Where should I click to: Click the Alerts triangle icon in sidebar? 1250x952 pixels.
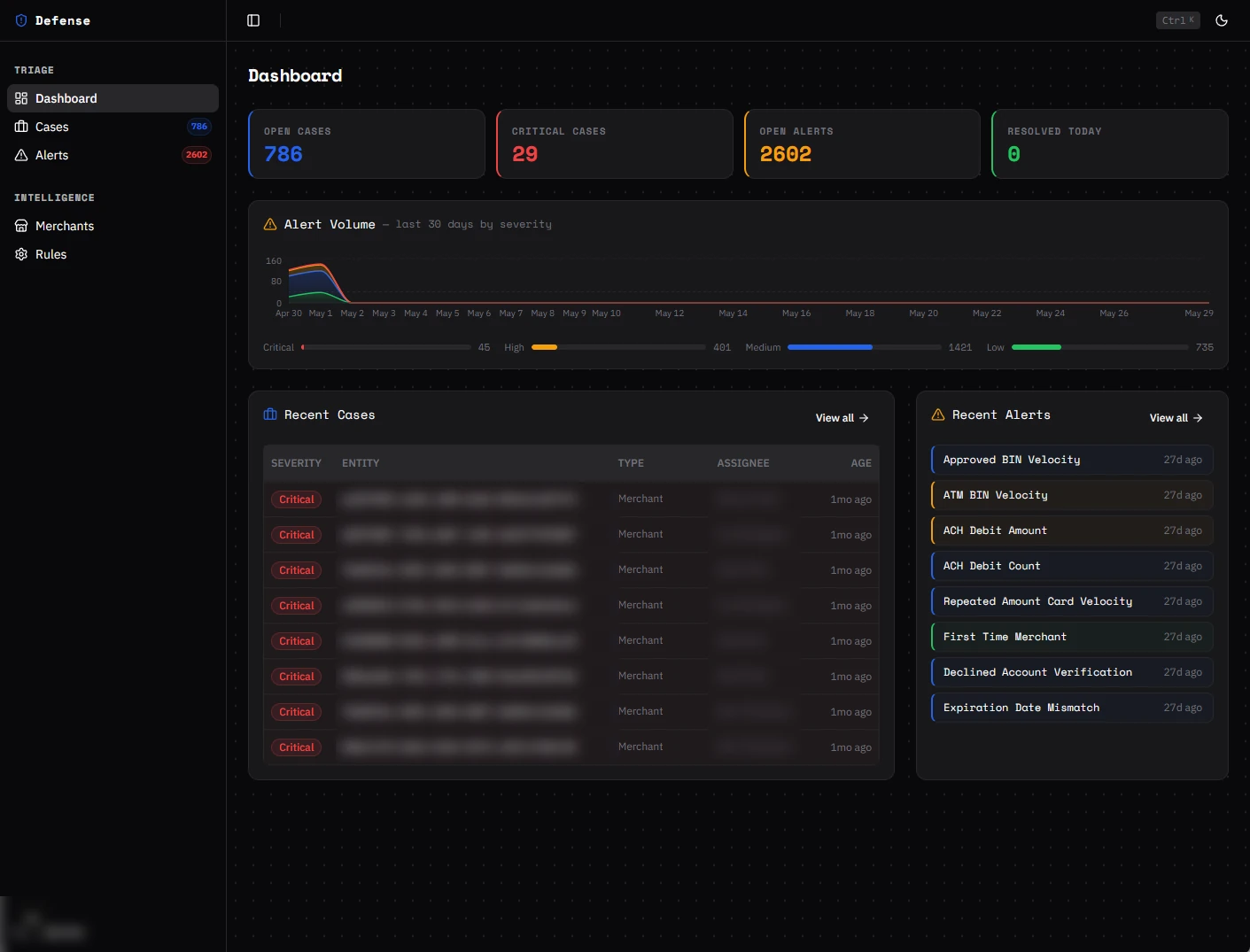click(21, 155)
